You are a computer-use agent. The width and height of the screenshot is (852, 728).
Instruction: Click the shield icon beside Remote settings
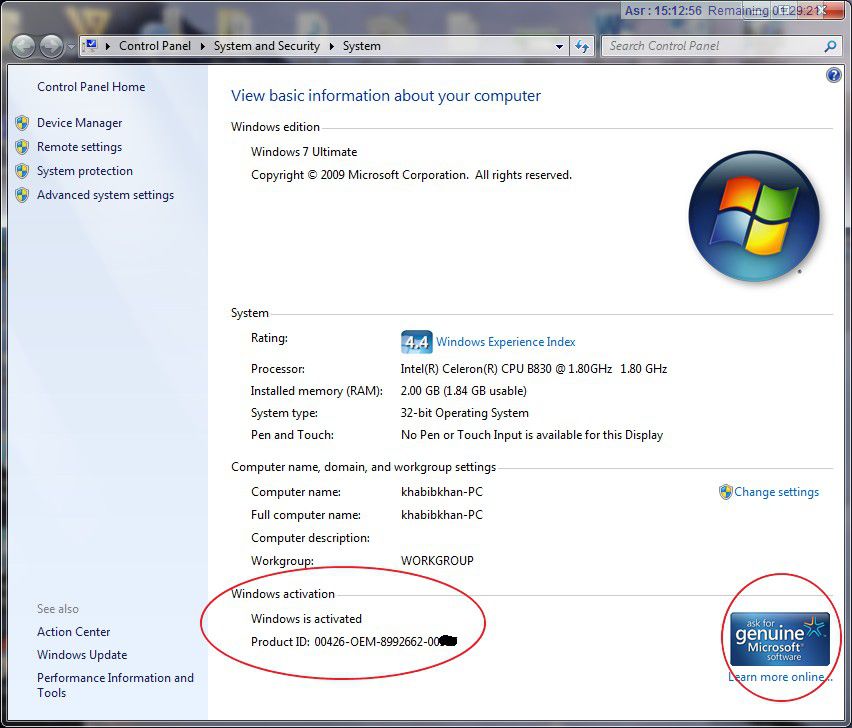[22, 147]
